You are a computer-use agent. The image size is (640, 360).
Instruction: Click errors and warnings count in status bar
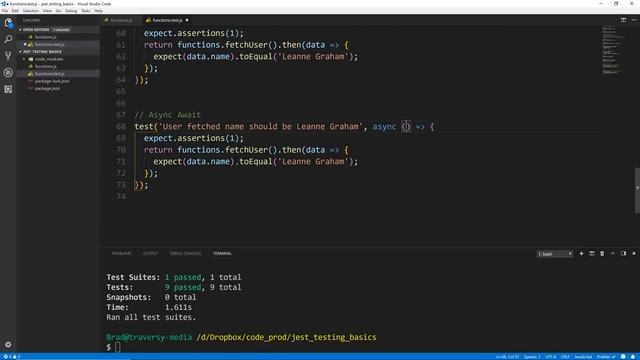point(11,357)
